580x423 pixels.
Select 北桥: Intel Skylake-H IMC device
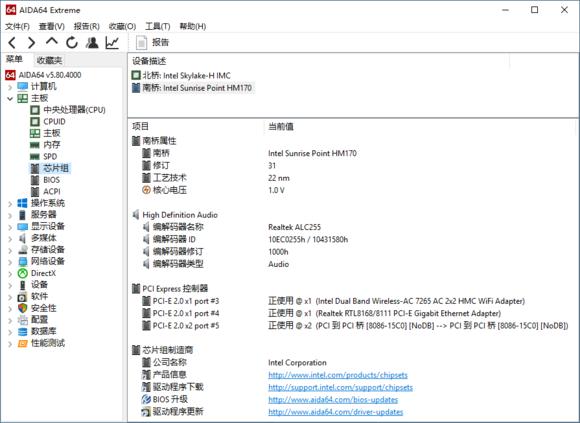pyautogui.click(x=181, y=75)
